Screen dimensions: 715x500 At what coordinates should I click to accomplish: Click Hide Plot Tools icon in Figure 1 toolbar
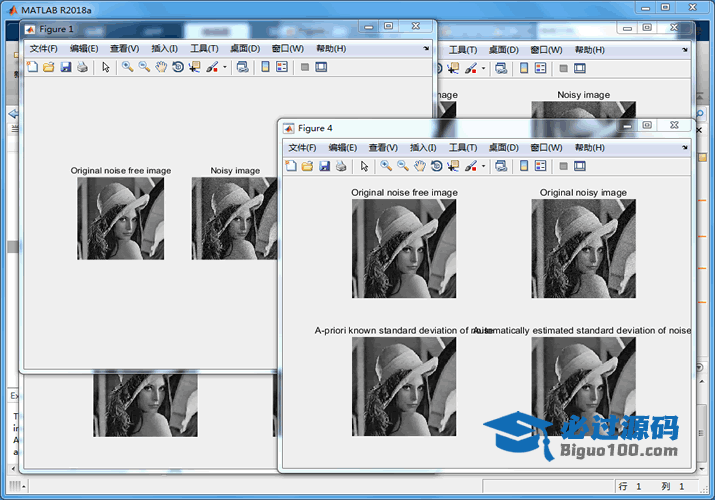point(304,67)
